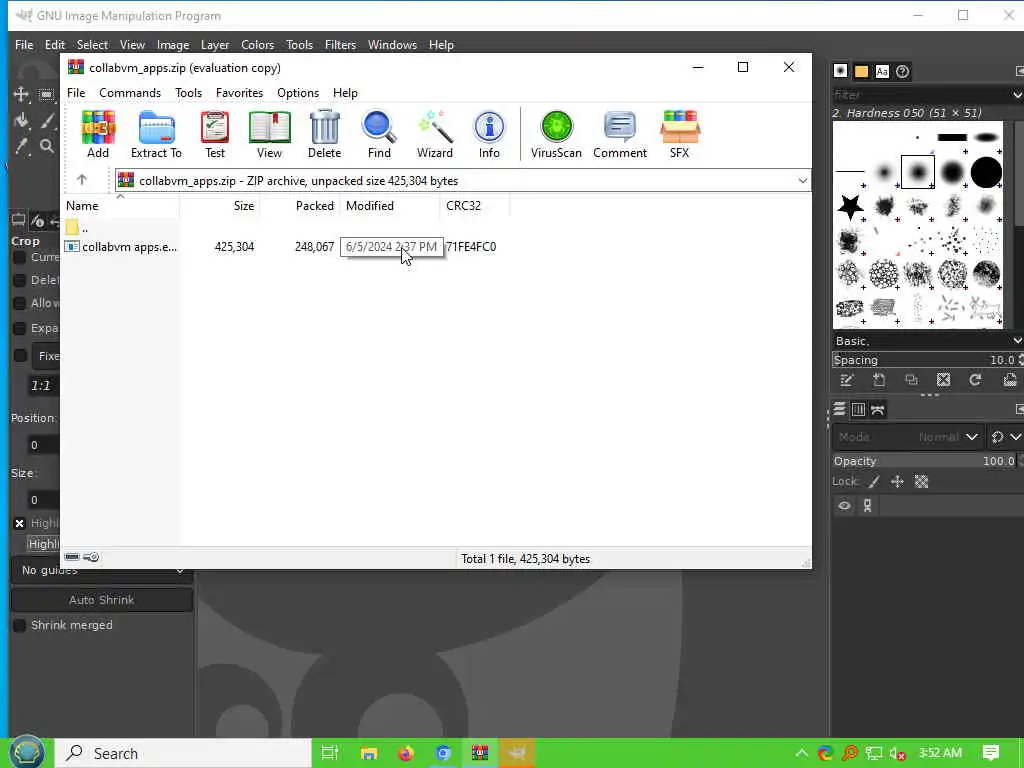
Task: Click the brush-as-image icon beside Refresh brushes
Action: tap(1010, 380)
